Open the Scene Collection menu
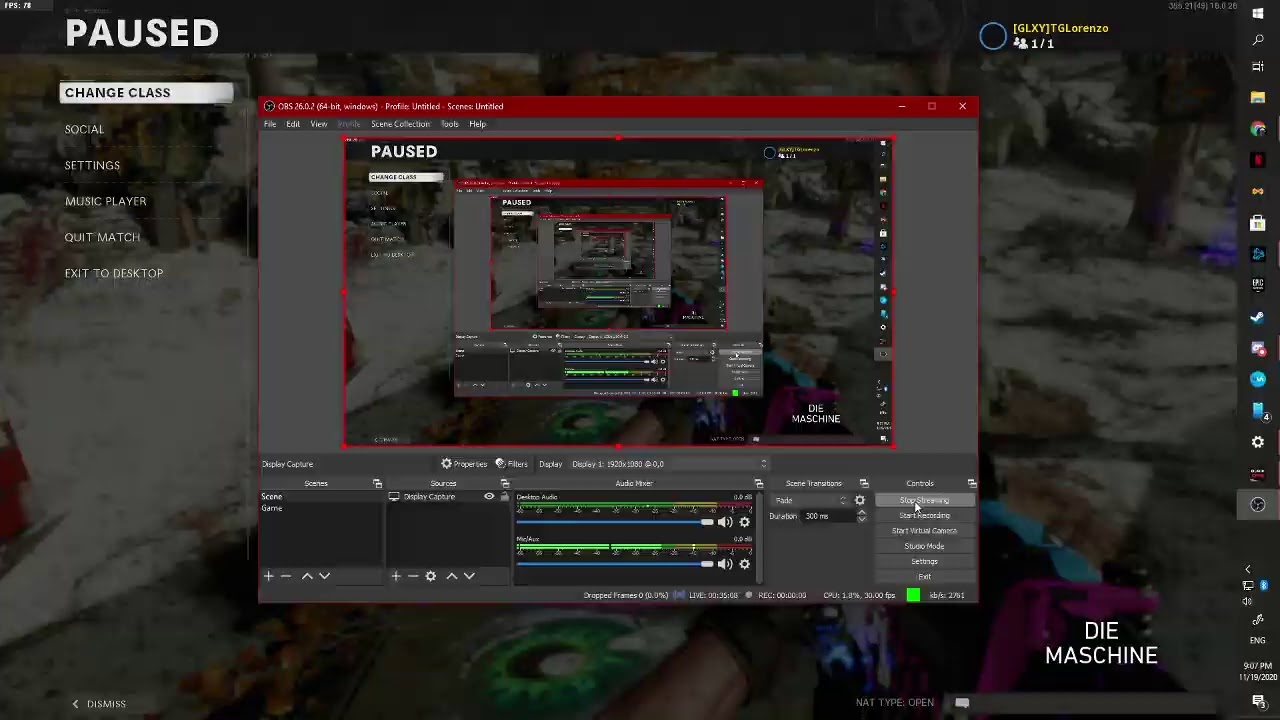 click(x=400, y=124)
